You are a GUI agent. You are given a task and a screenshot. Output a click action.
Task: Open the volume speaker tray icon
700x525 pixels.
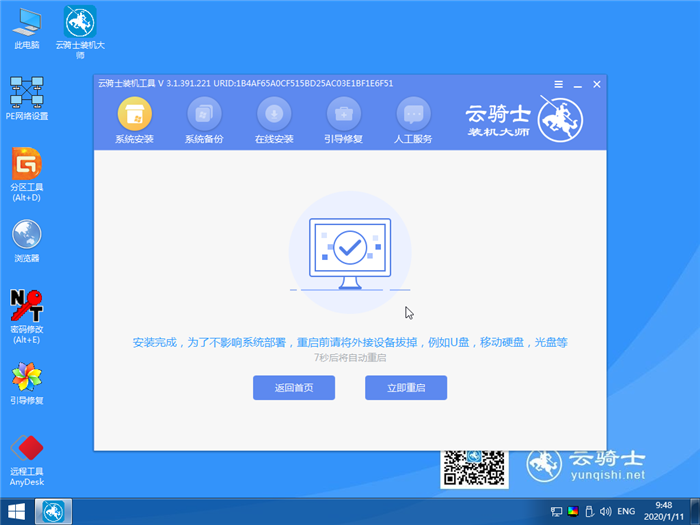[605, 512]
